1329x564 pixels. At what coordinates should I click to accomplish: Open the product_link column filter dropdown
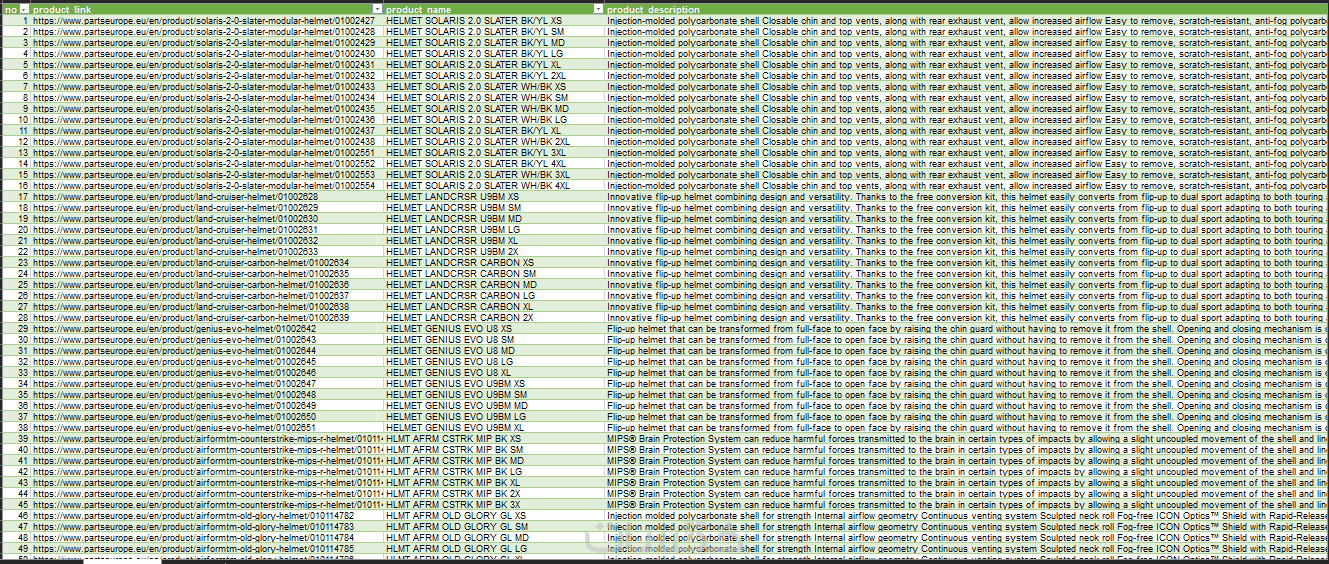[x=377, y=9]
